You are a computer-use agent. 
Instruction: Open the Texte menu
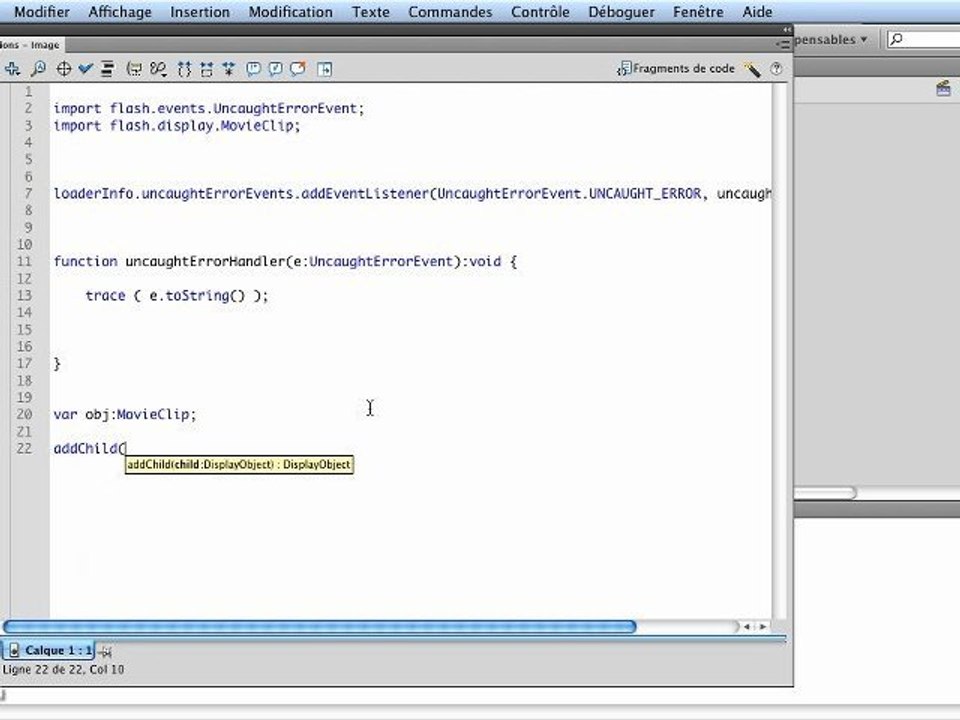[x=371, y=12]
